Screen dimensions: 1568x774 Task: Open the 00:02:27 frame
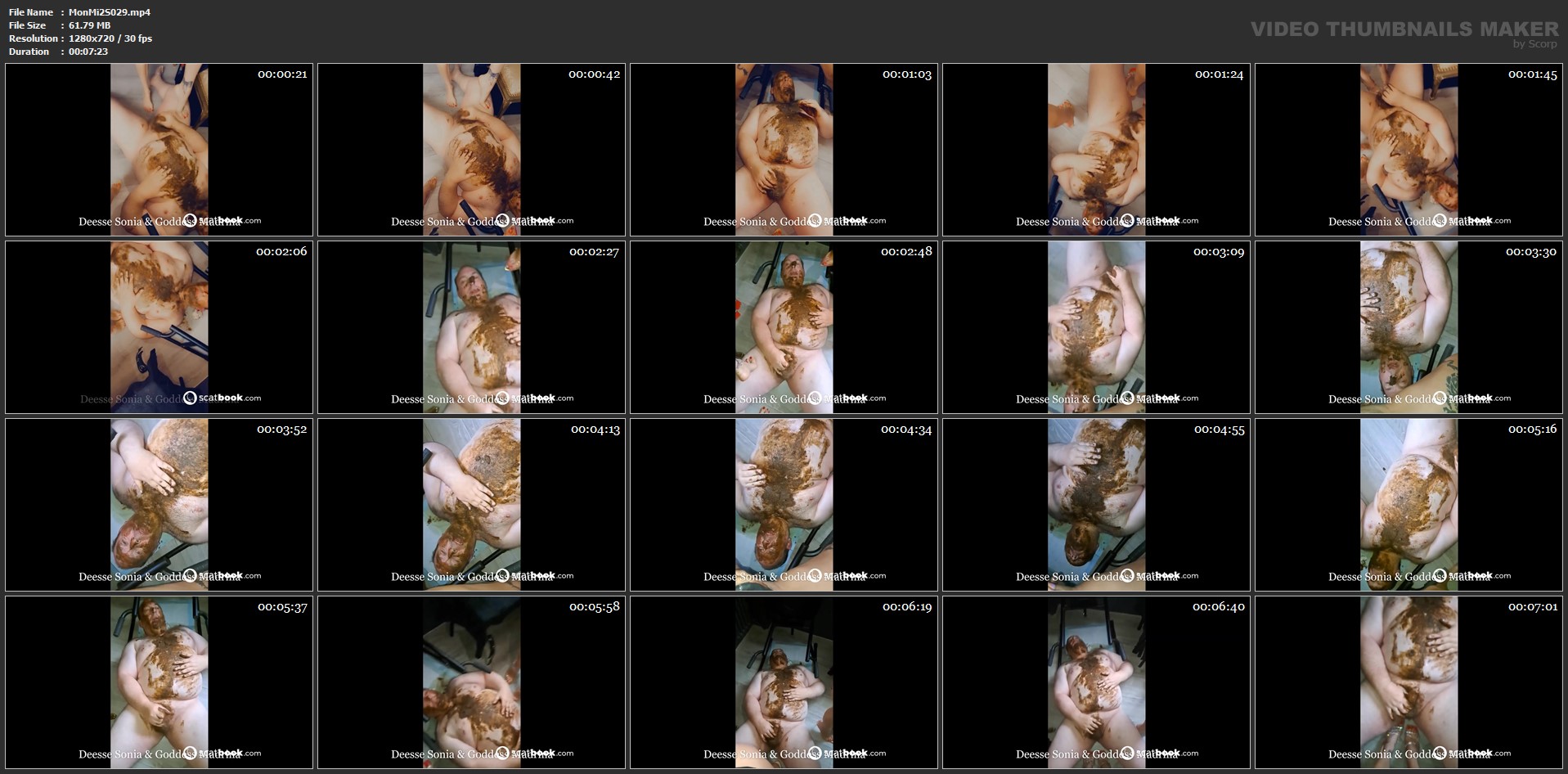471,327
